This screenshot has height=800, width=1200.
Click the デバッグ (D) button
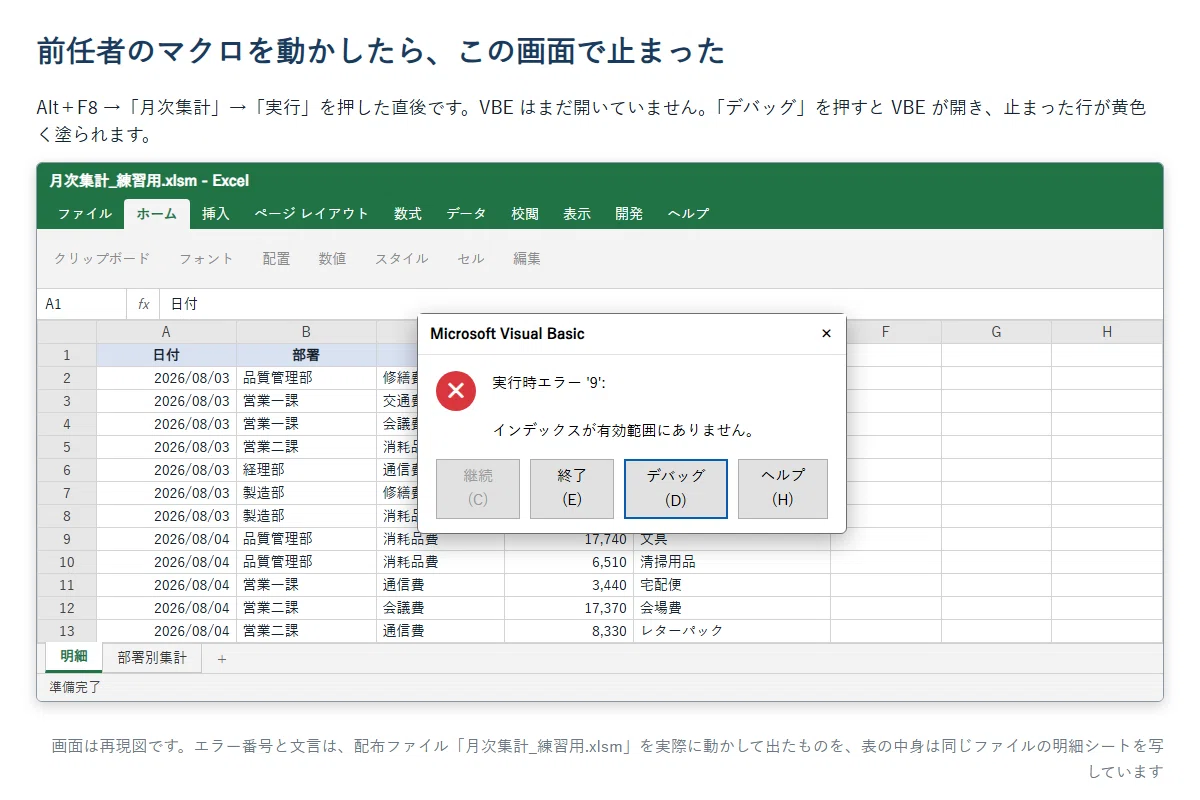(675, 489)
